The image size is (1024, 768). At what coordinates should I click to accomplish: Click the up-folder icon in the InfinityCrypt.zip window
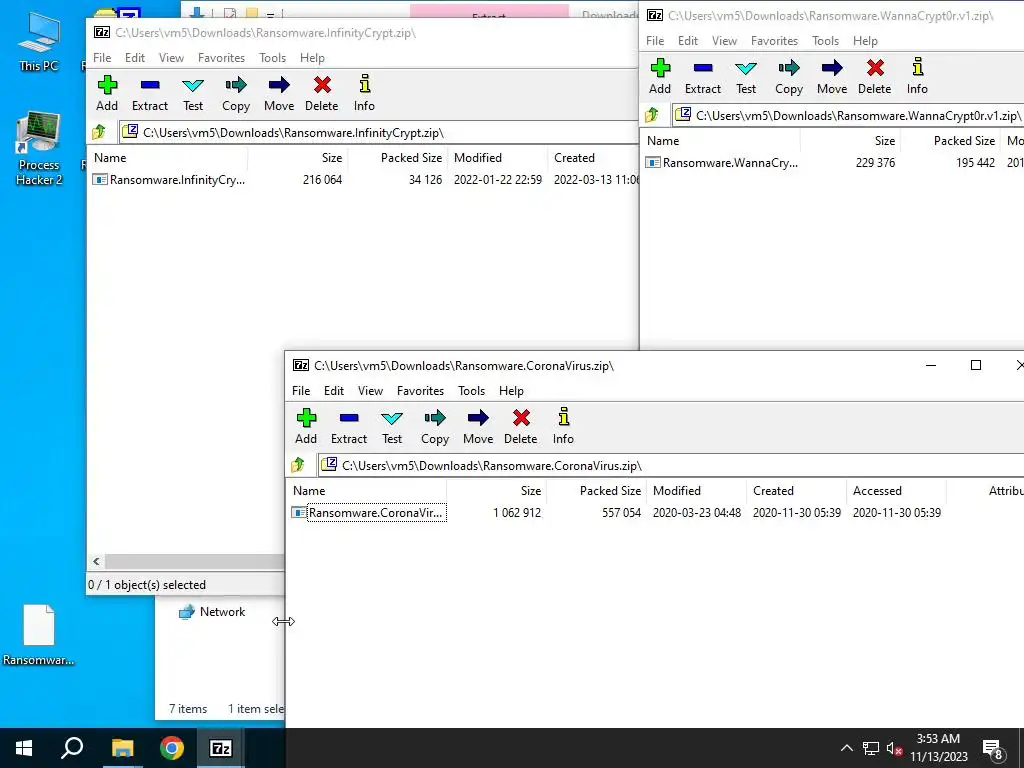click(99, 132)
